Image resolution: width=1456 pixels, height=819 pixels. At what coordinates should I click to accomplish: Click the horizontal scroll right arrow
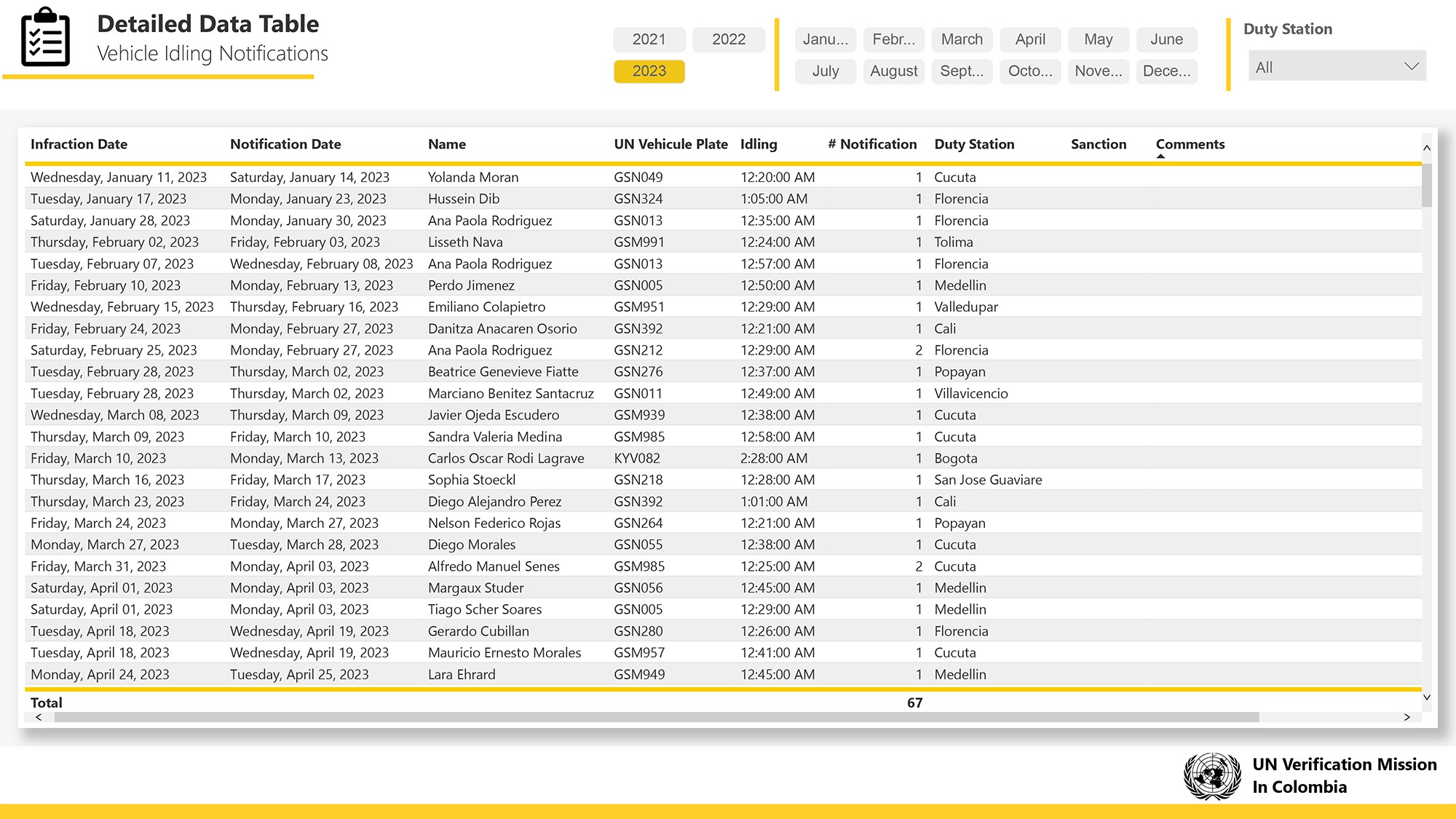tap(1407, 717)
